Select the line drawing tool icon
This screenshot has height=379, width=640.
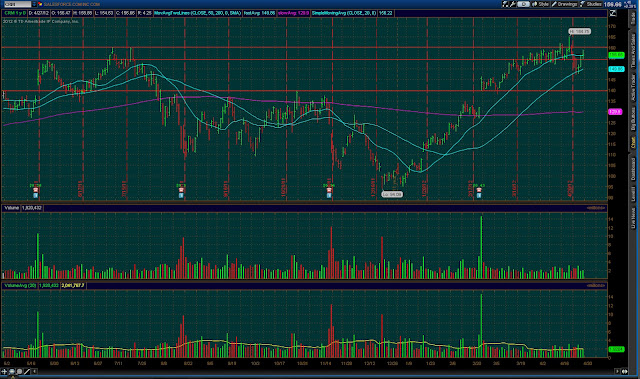pos(27,372)
